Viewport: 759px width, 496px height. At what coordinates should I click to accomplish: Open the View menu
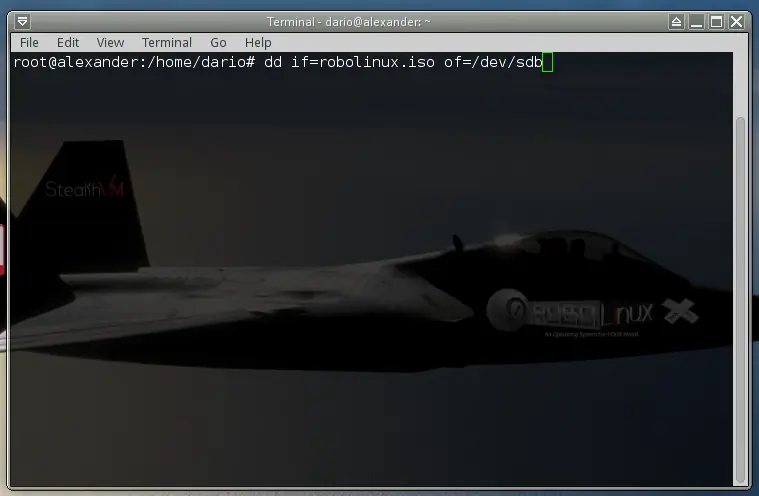pyautogui.click(x=110, y=43)
